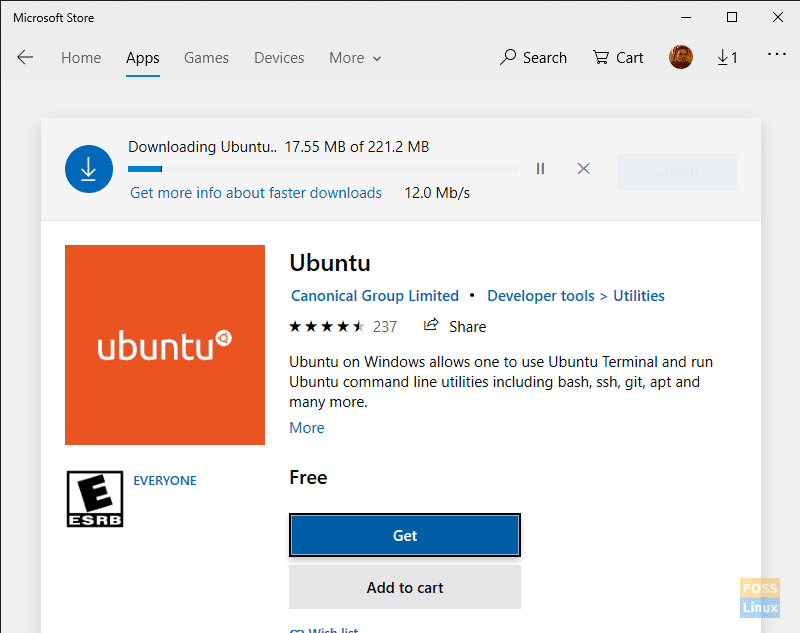Minimize the Microsoft Store window
Screen dimensions: 800x633
point(686,17)
